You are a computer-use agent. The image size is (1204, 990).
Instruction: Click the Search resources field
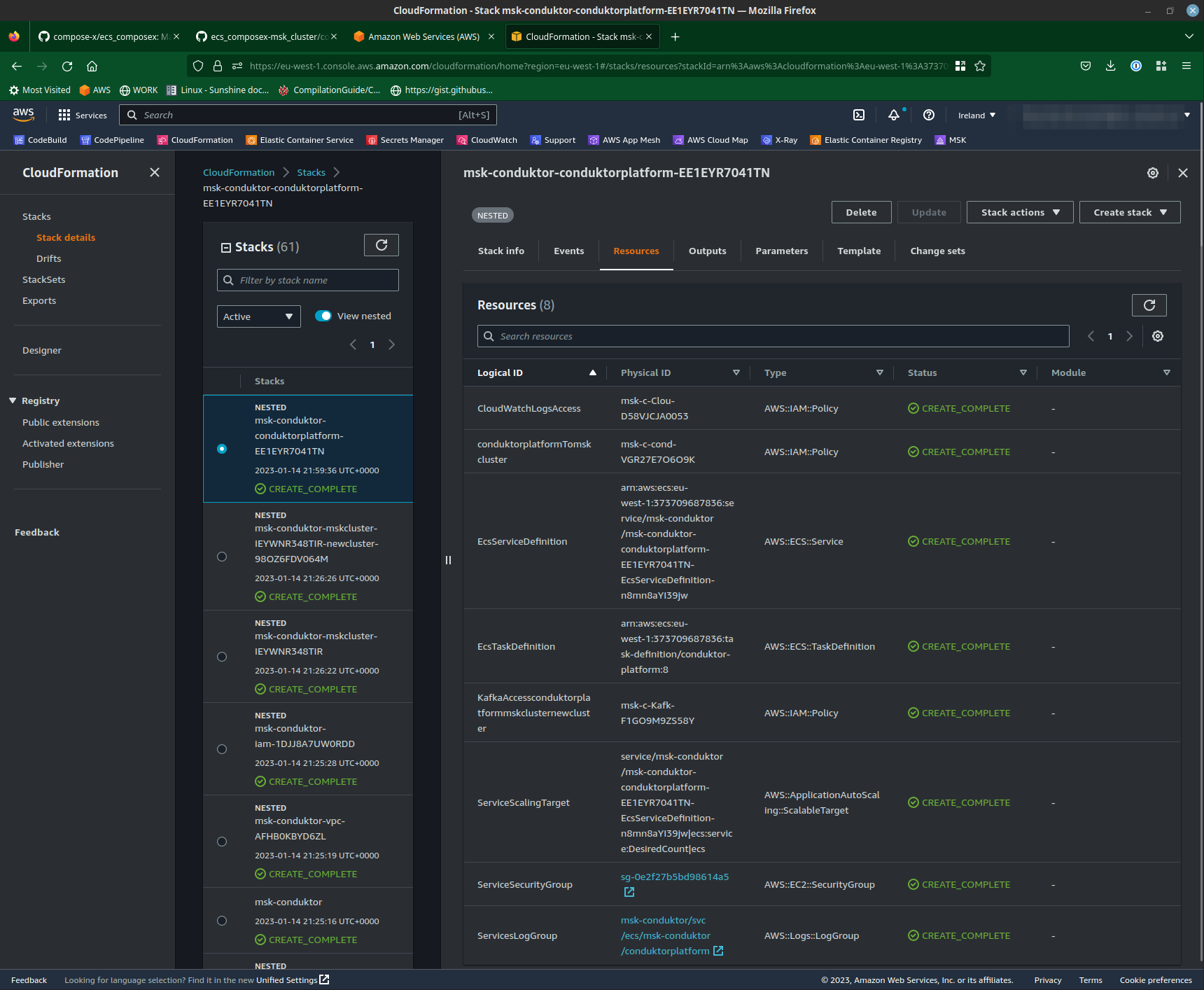point(773,336)
